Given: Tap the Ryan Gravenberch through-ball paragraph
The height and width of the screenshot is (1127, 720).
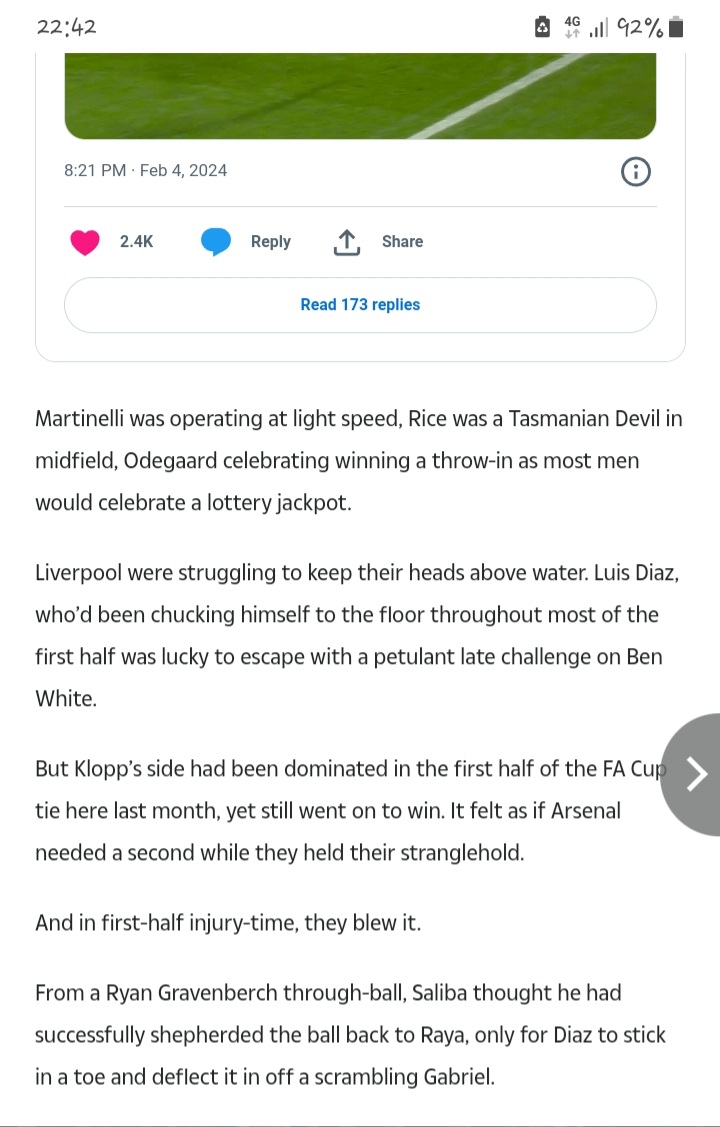Looking at the screenshot, I should (350, 1035).
